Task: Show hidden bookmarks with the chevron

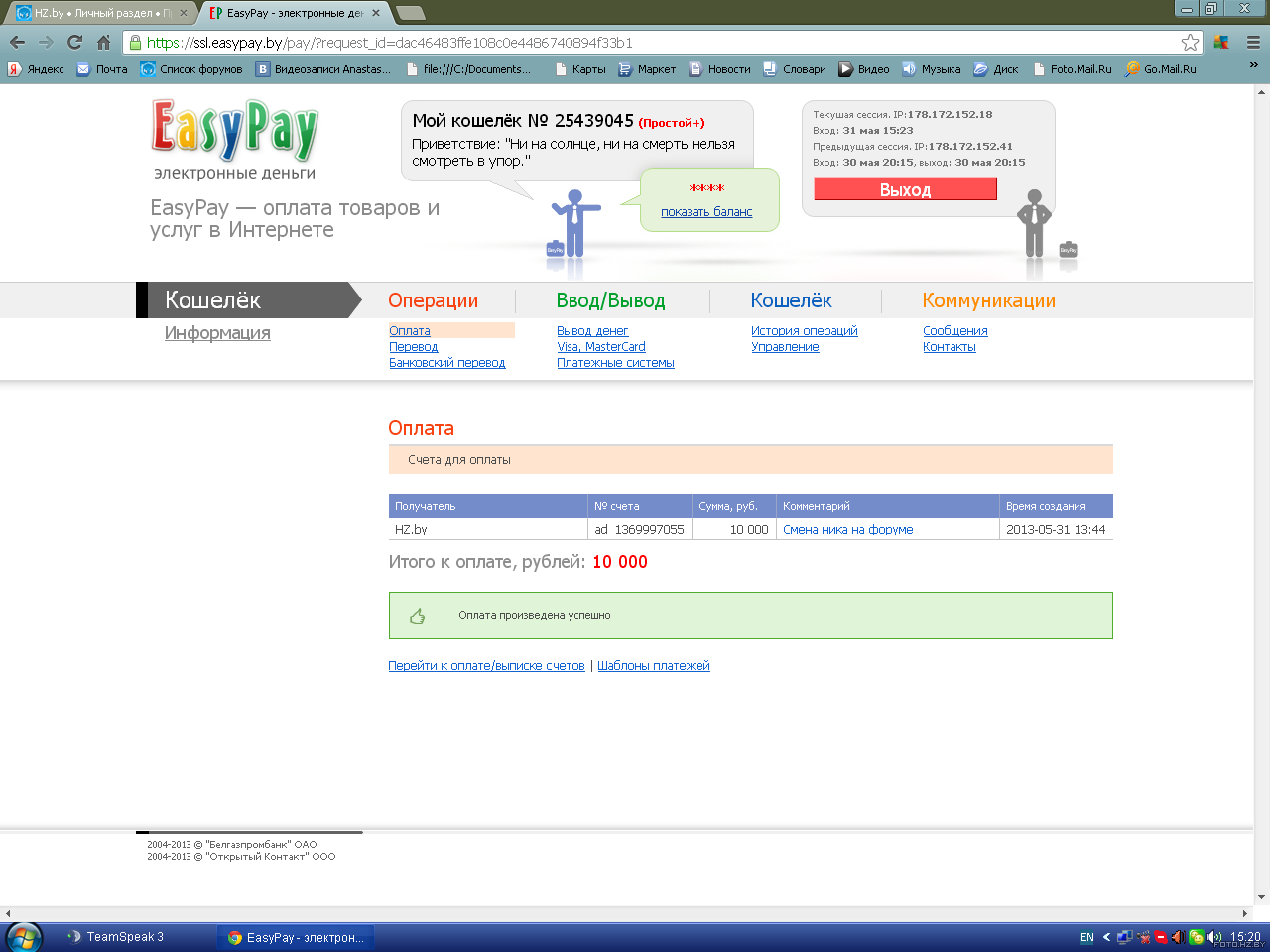Action: tap(1253, 65)
